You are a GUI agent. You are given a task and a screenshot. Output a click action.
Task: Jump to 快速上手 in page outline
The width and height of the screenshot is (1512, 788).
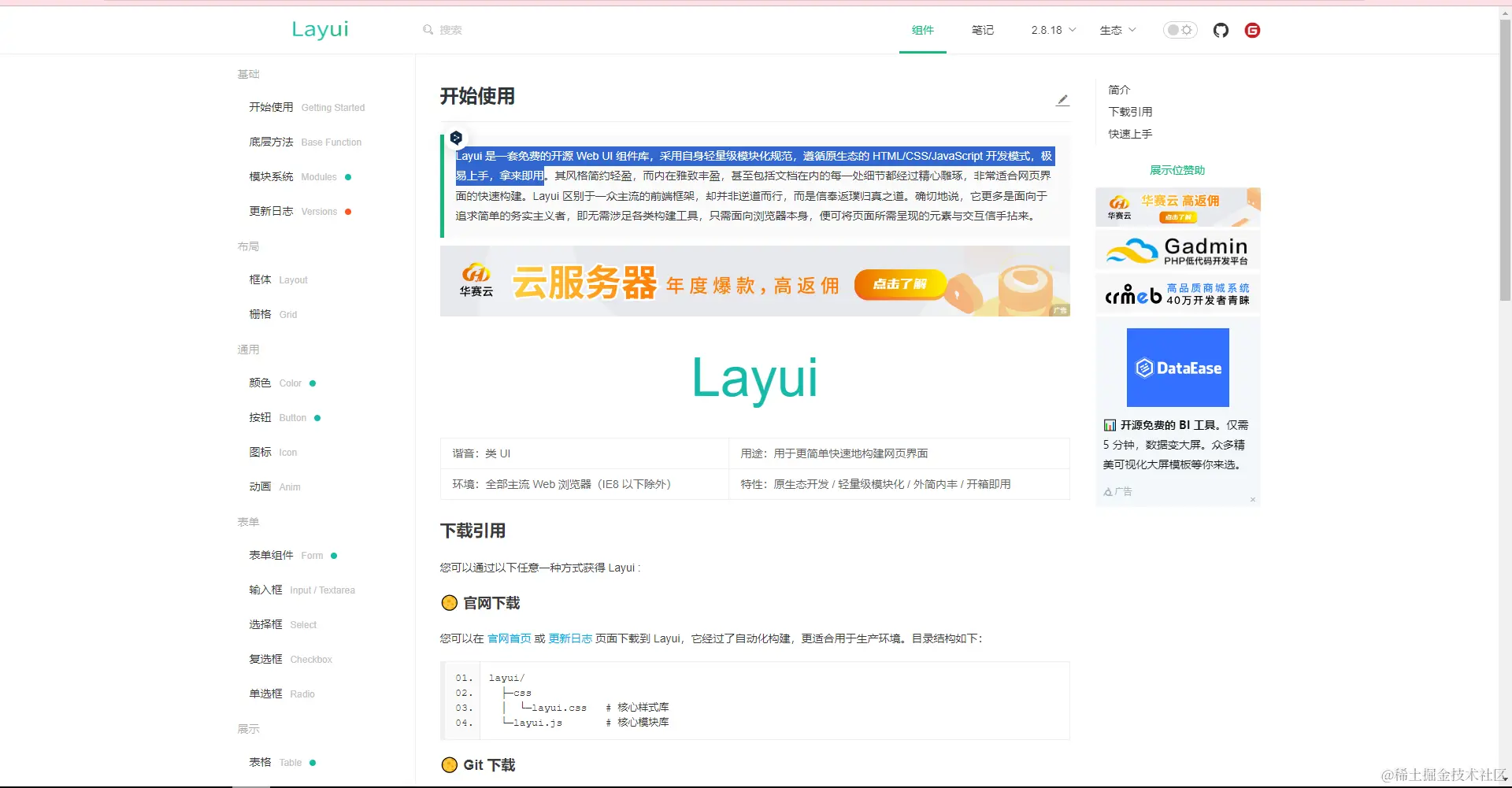click(1130, 134)
